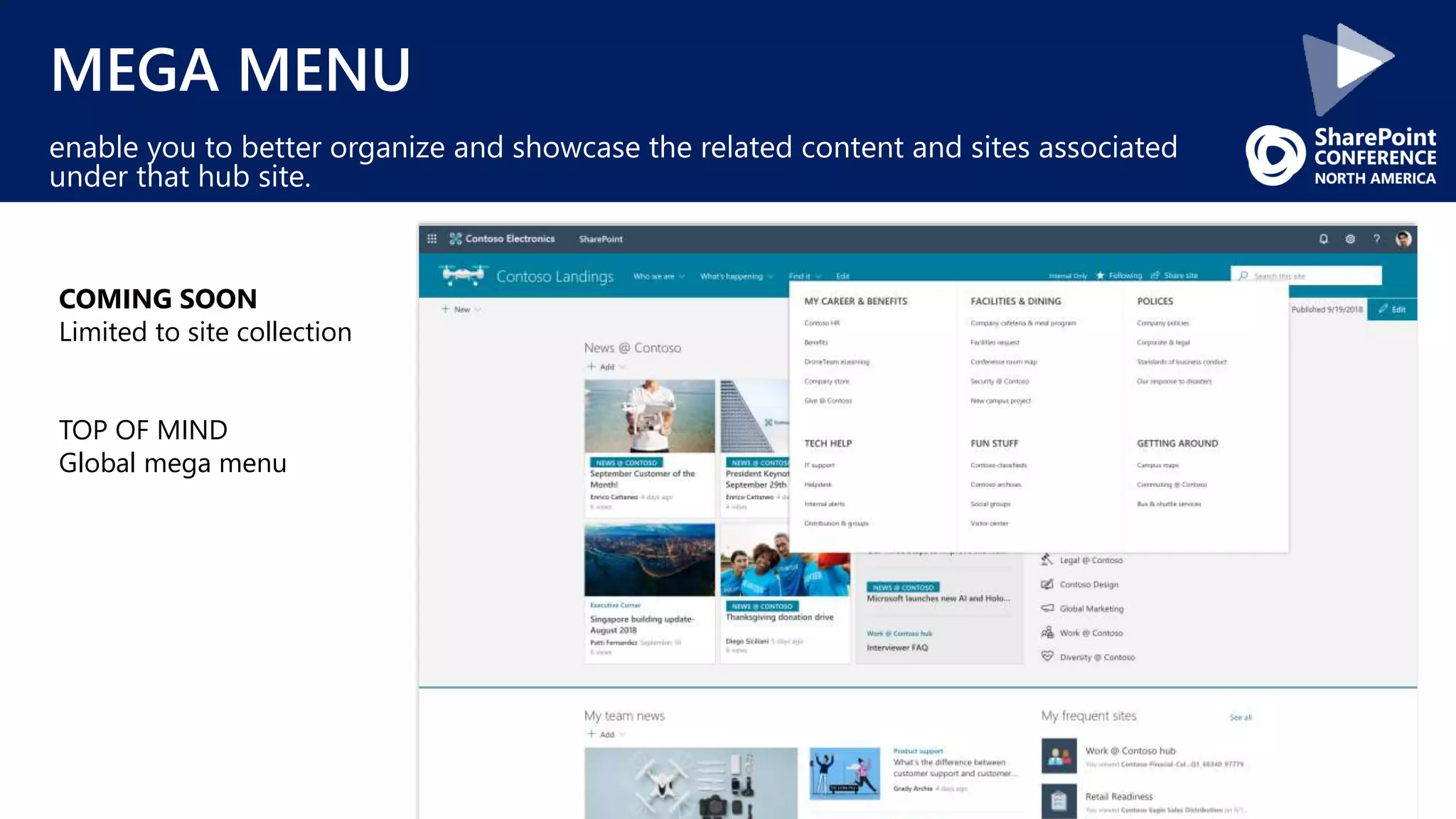Click the Contoso Landings drone logo
This screenshot has width=1456, height=819.
point(463,275)
